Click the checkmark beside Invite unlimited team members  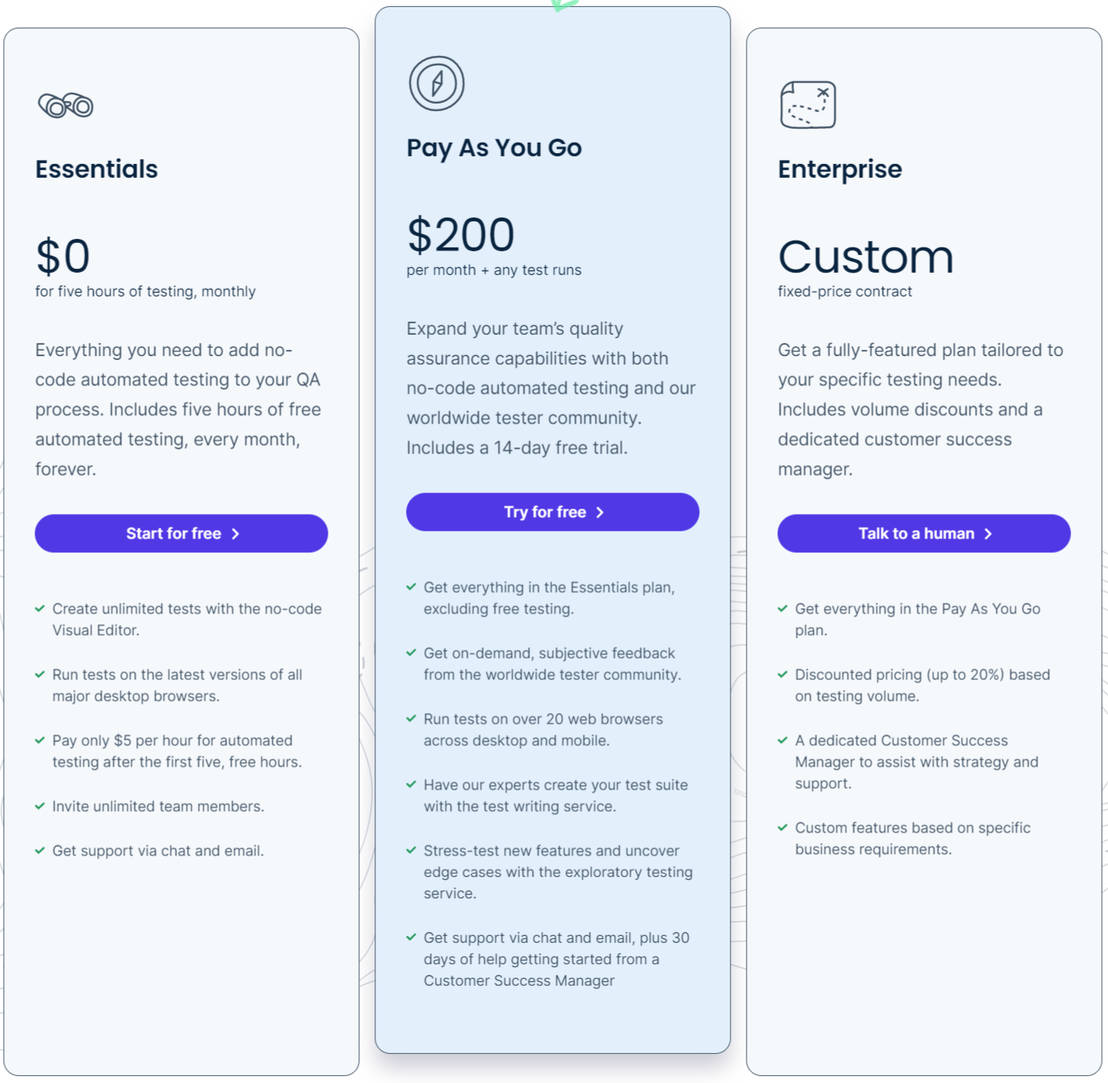(x=40, y=806)
